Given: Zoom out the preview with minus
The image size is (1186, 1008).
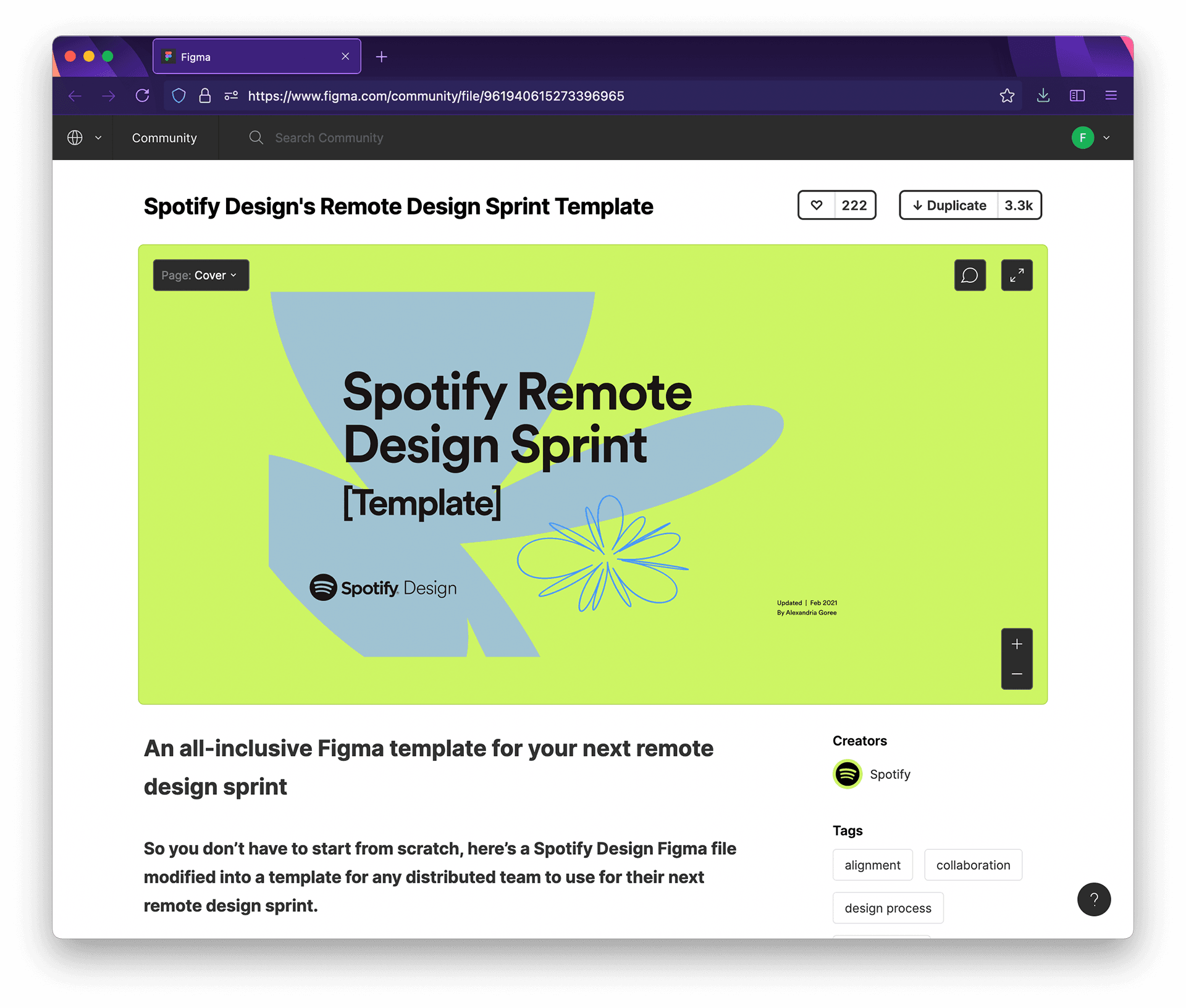Looking at the screenshot, I should [1017, 674].
